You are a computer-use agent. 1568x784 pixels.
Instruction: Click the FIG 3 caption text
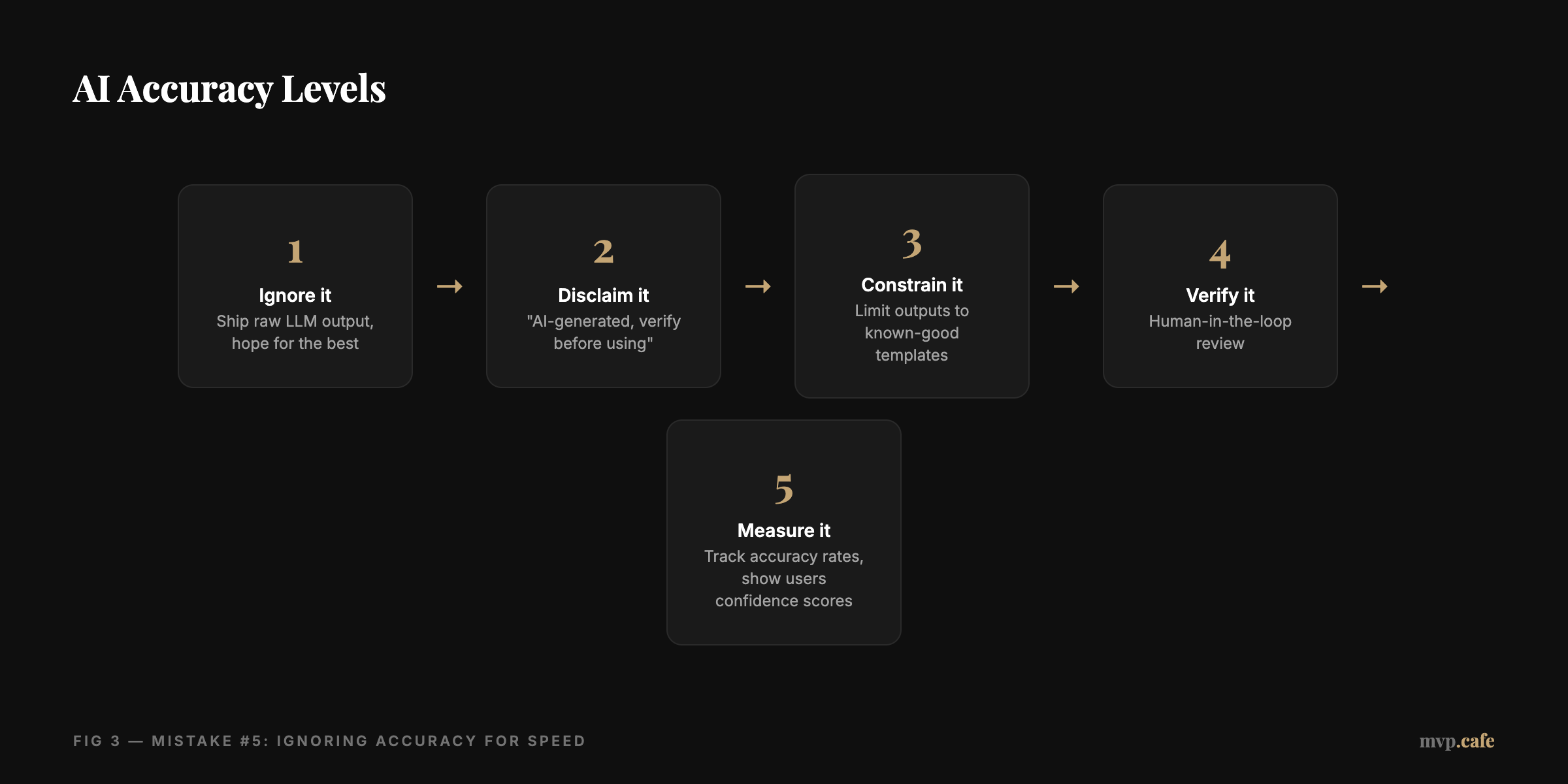point(329,741)
